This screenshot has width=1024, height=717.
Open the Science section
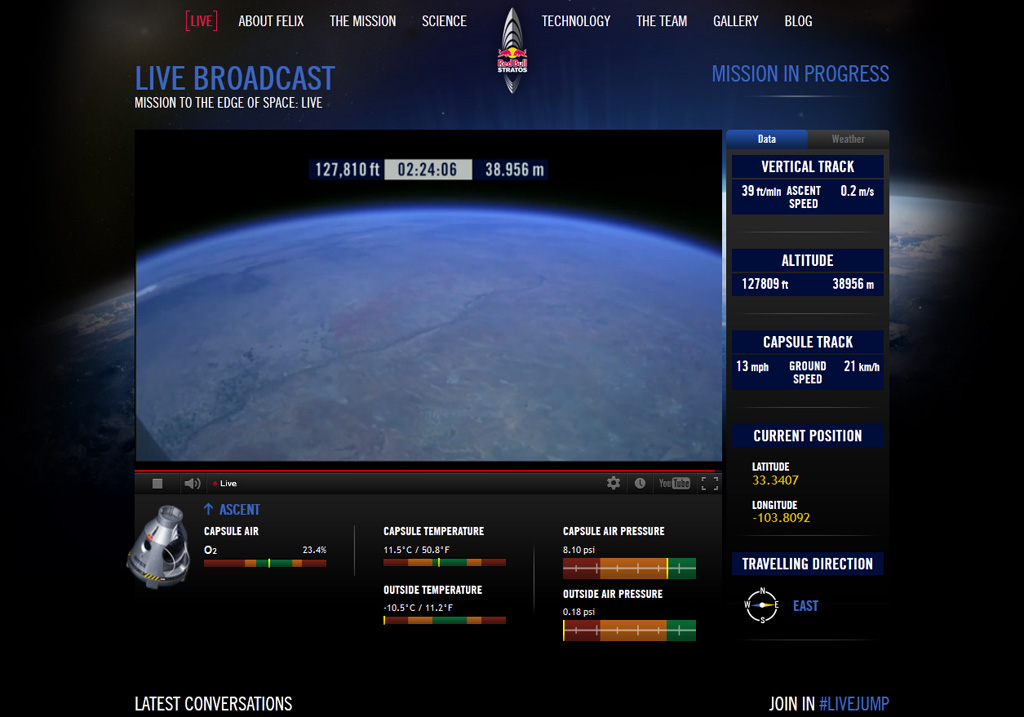(x=444, y=21)
